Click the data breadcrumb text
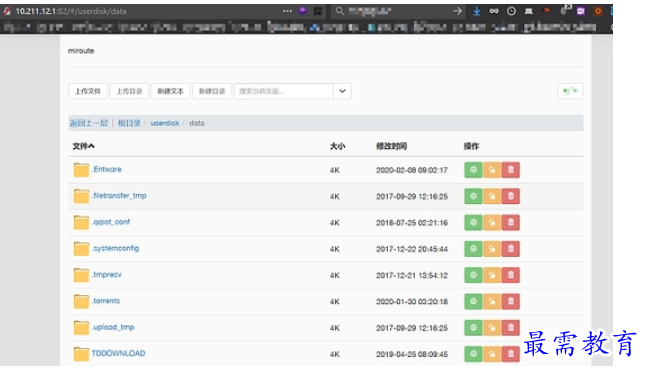Image resolution: width=645 pixels, height=375 pixels. click(x=197, y=123)
